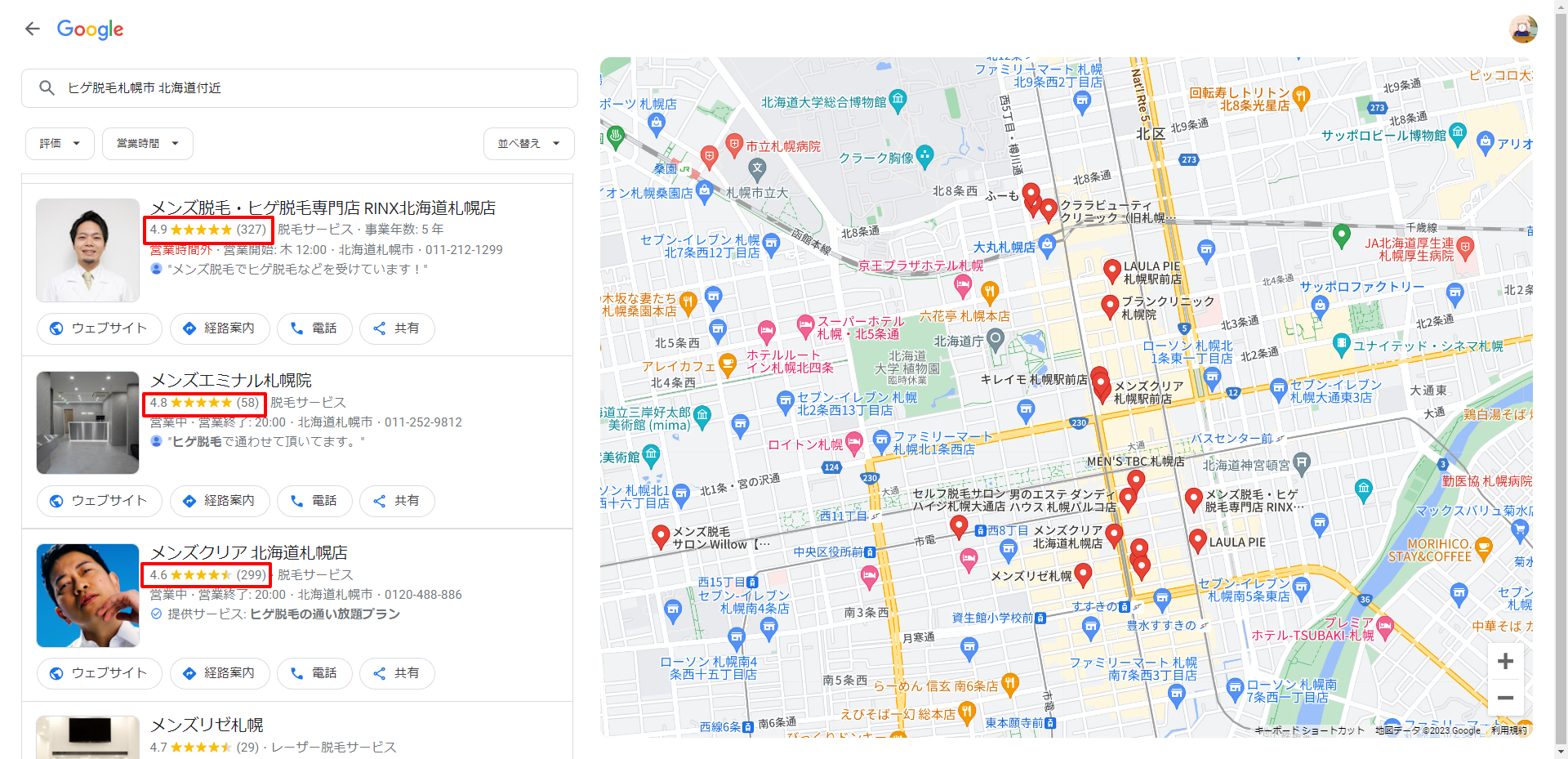This screenshot has height=759, width=1568.
Task: Share the メンズエミナル札幌院 listing
Action: tap(397, 501)
